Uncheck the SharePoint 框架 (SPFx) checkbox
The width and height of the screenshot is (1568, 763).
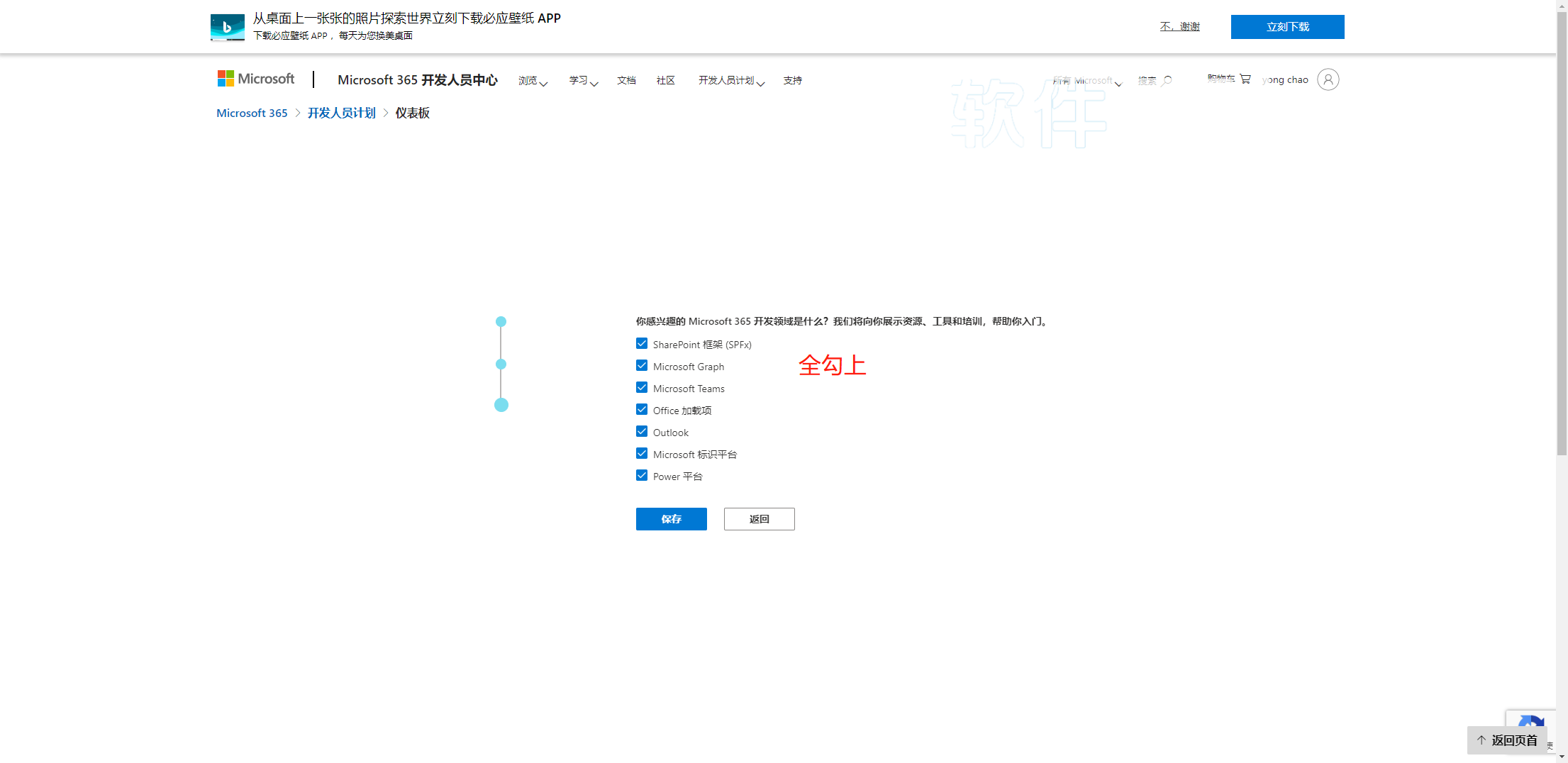click(642, 344)
